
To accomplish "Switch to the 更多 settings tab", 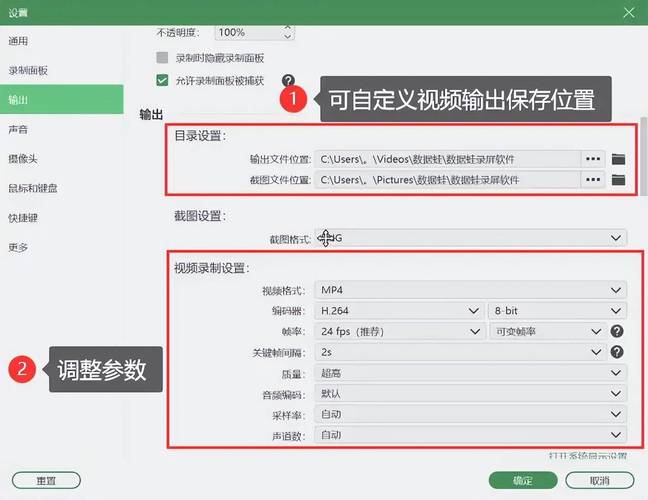I will click(x=62, y=247).
